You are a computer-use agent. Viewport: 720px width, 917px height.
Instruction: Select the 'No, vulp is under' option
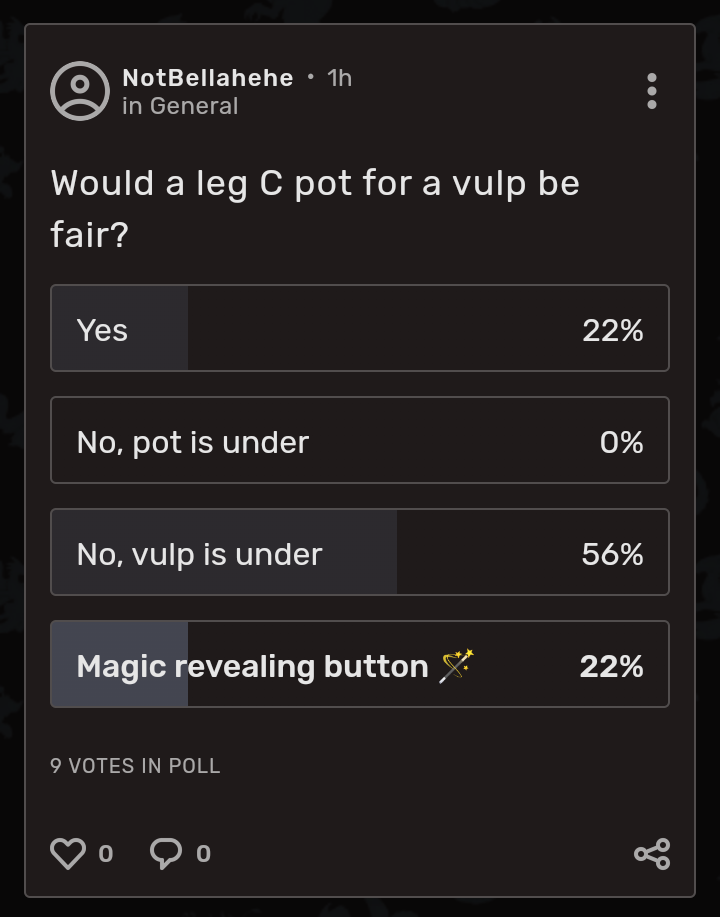pos(360,552)
